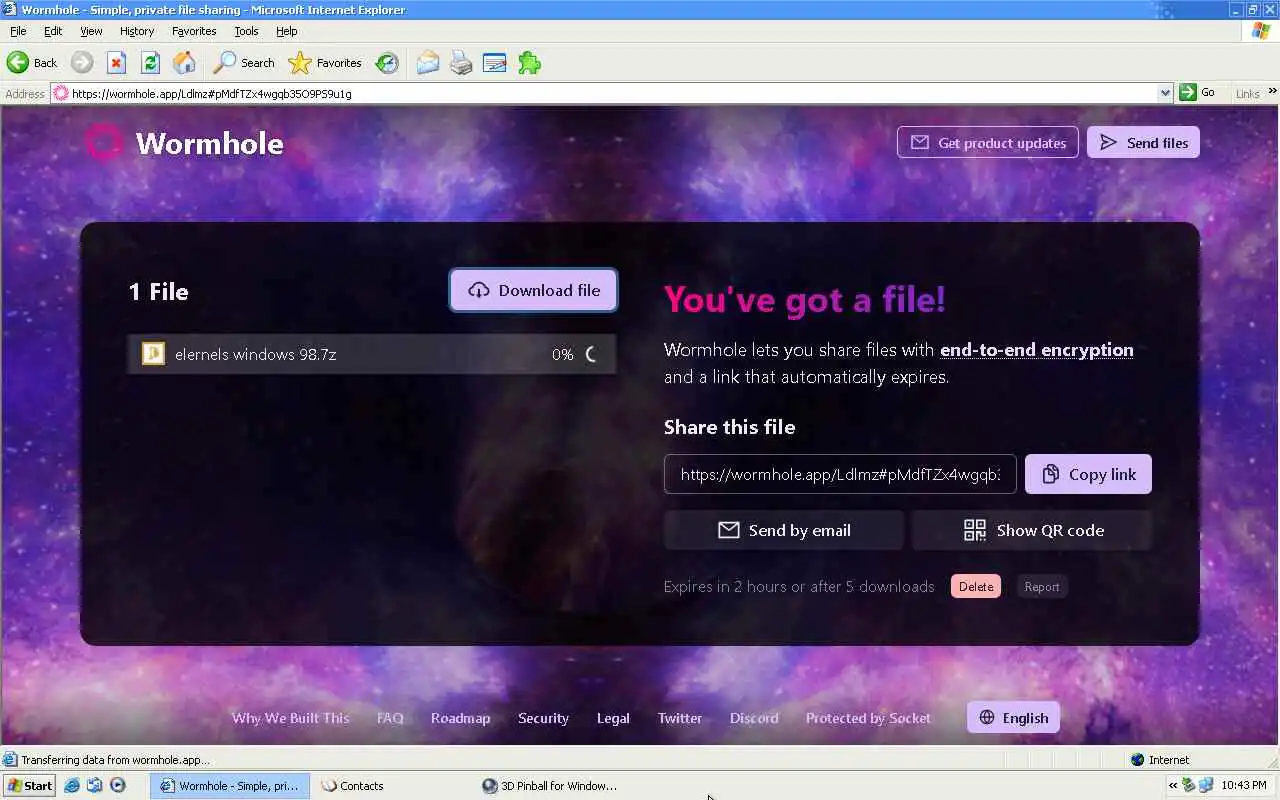The height and width of the screenshot is (800, 1280).
Task: Launch the media player quick launch icon
Action: pos(117,785)
